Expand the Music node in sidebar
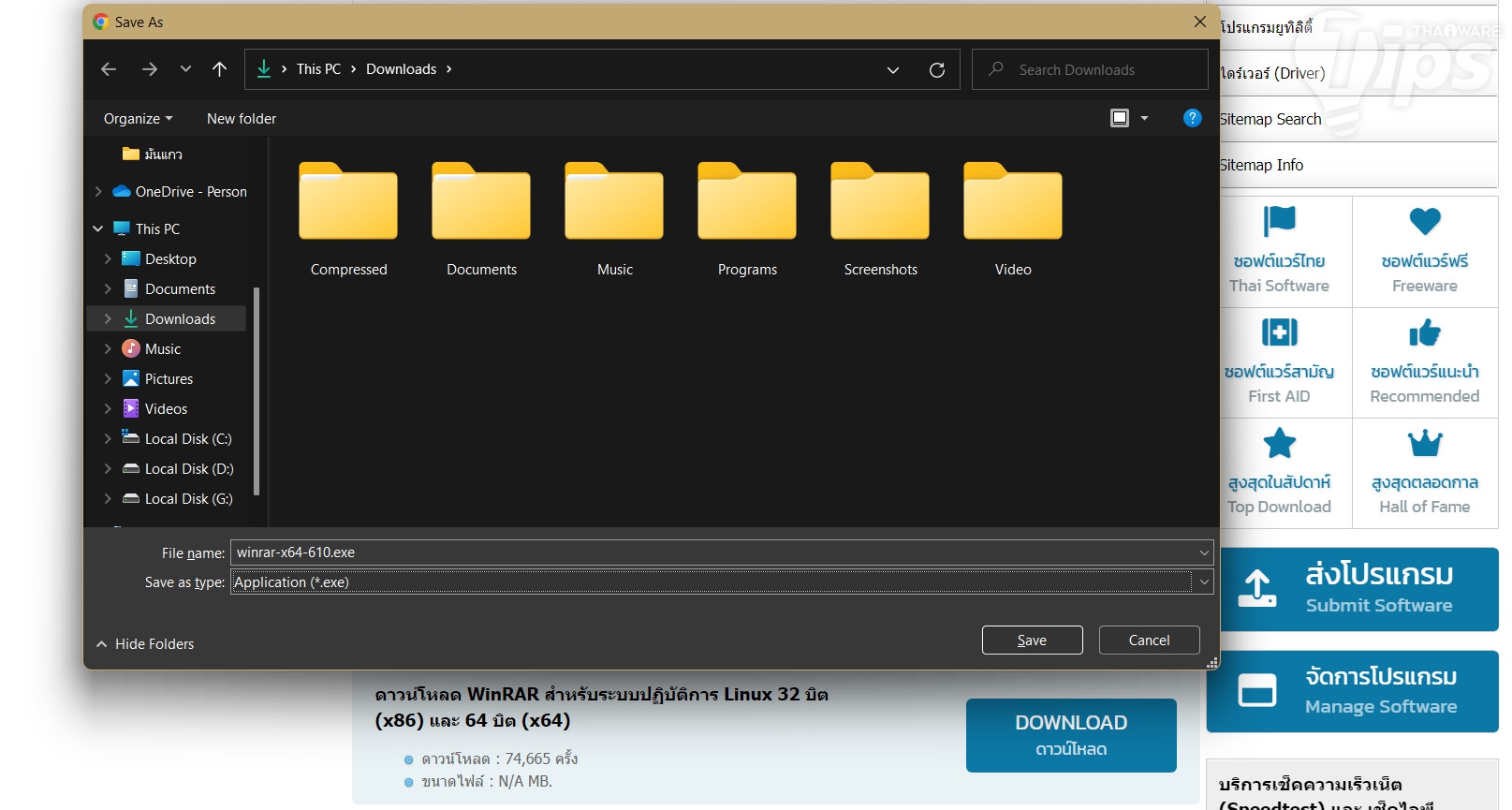This screenshot has width=1512, height=810. coord(108,348)
